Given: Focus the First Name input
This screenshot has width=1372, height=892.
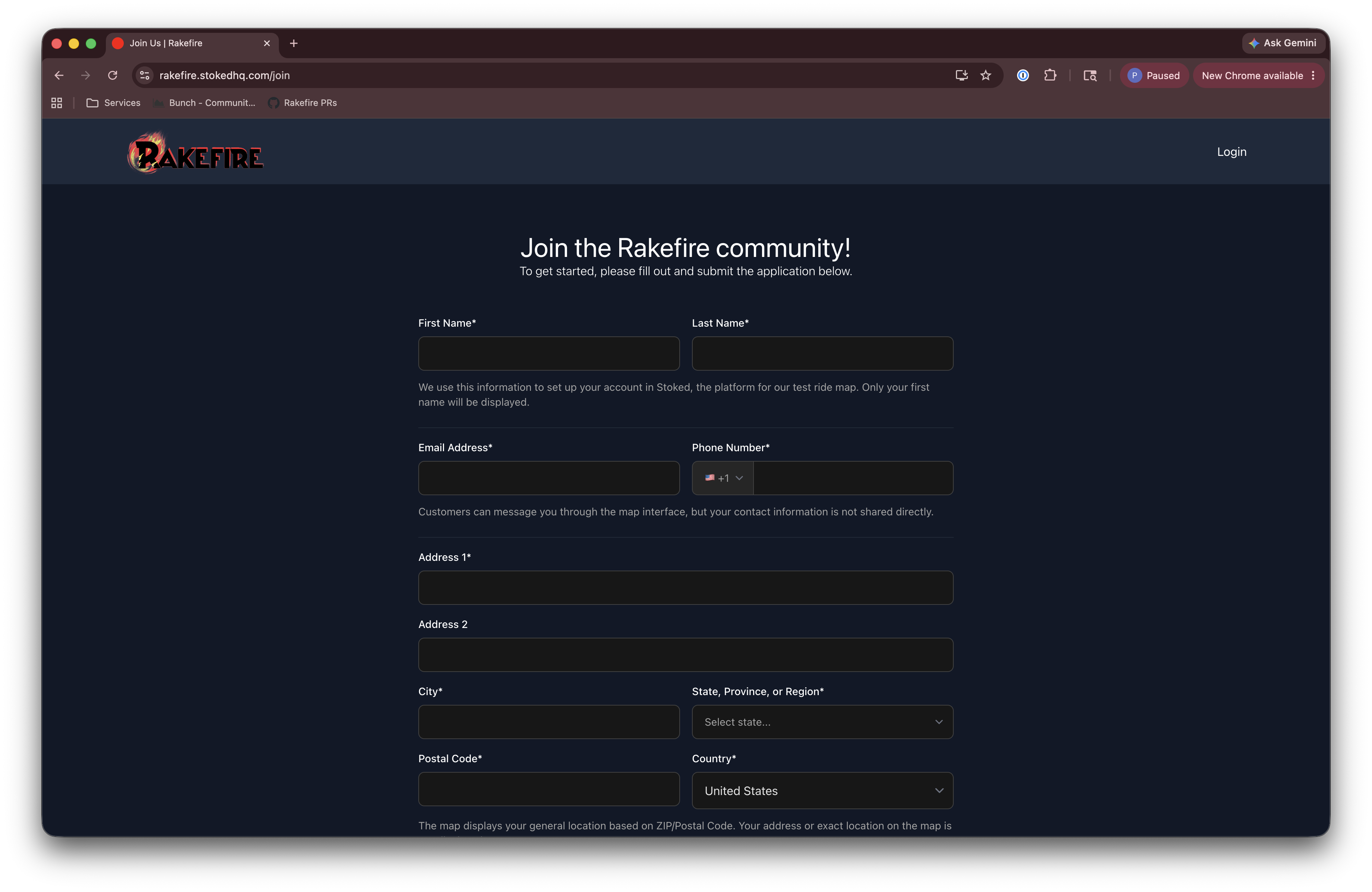Looking at the screenshot, I should [549, 354].
